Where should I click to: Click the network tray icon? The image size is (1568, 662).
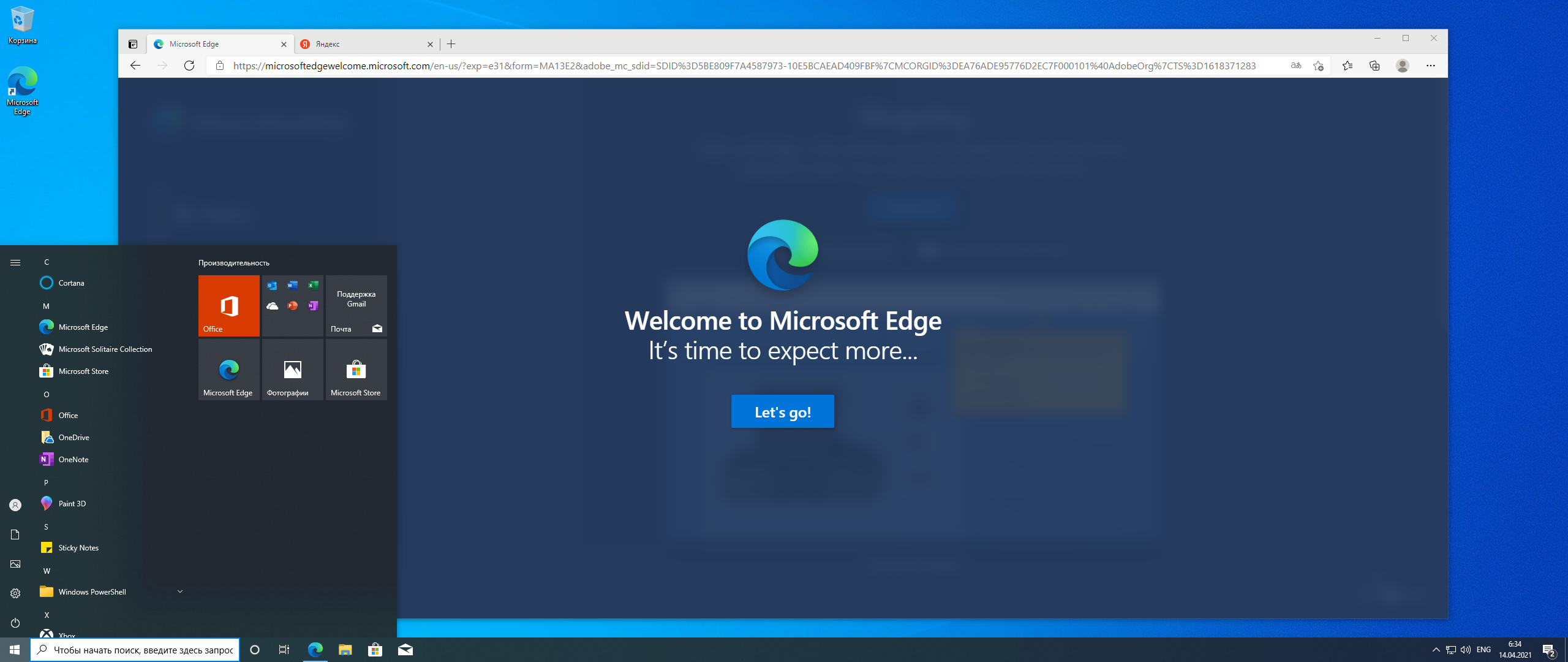pos(1451,650)
